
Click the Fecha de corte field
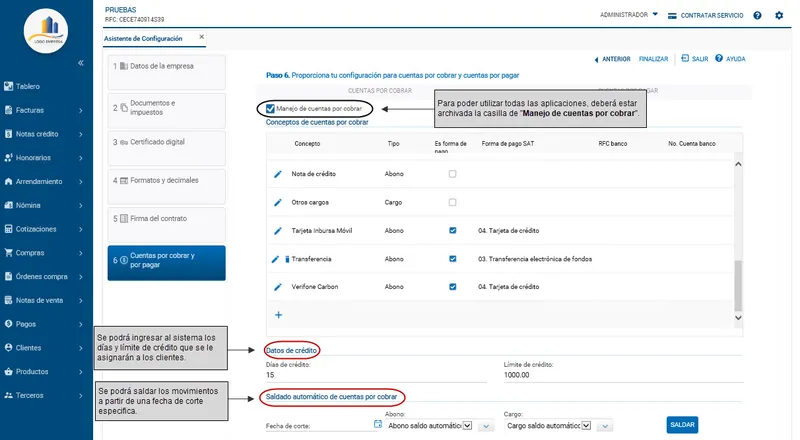pyautogui.click(x=319, y=426)
